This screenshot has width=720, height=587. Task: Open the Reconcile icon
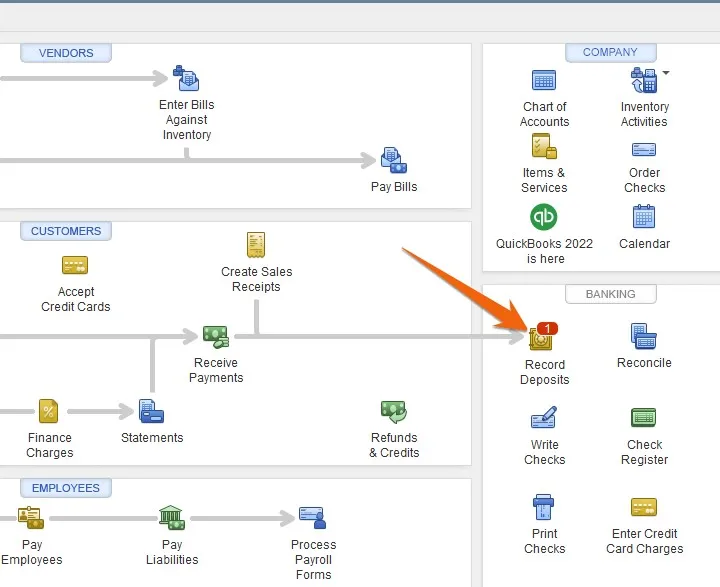pos(644,337)
